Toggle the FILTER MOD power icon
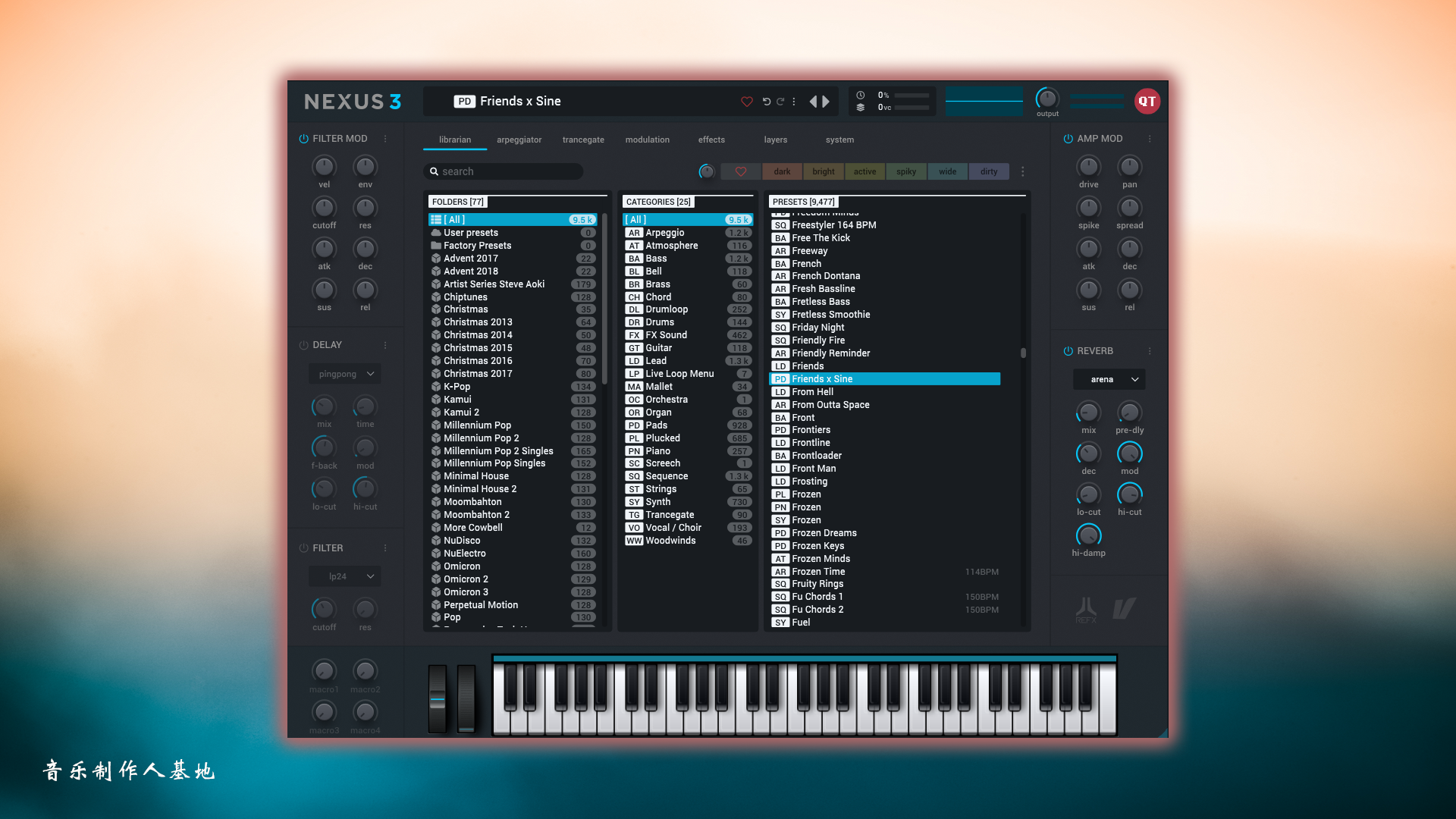Viewport: 1456px width, 819px height. (x=304, y=138)
